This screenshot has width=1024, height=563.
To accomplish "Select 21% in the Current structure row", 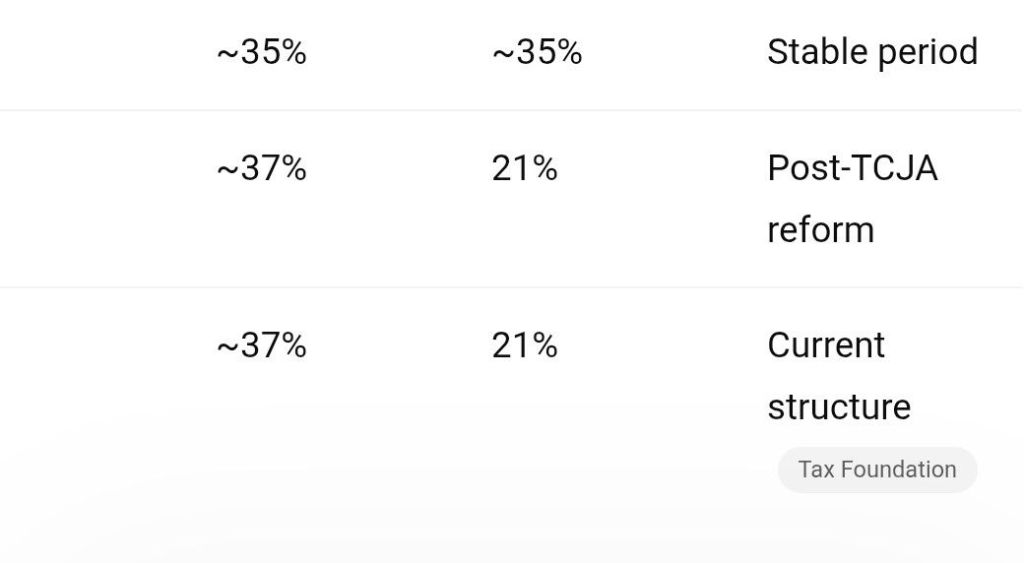I will pyautogui.click(x=524, y=346).
